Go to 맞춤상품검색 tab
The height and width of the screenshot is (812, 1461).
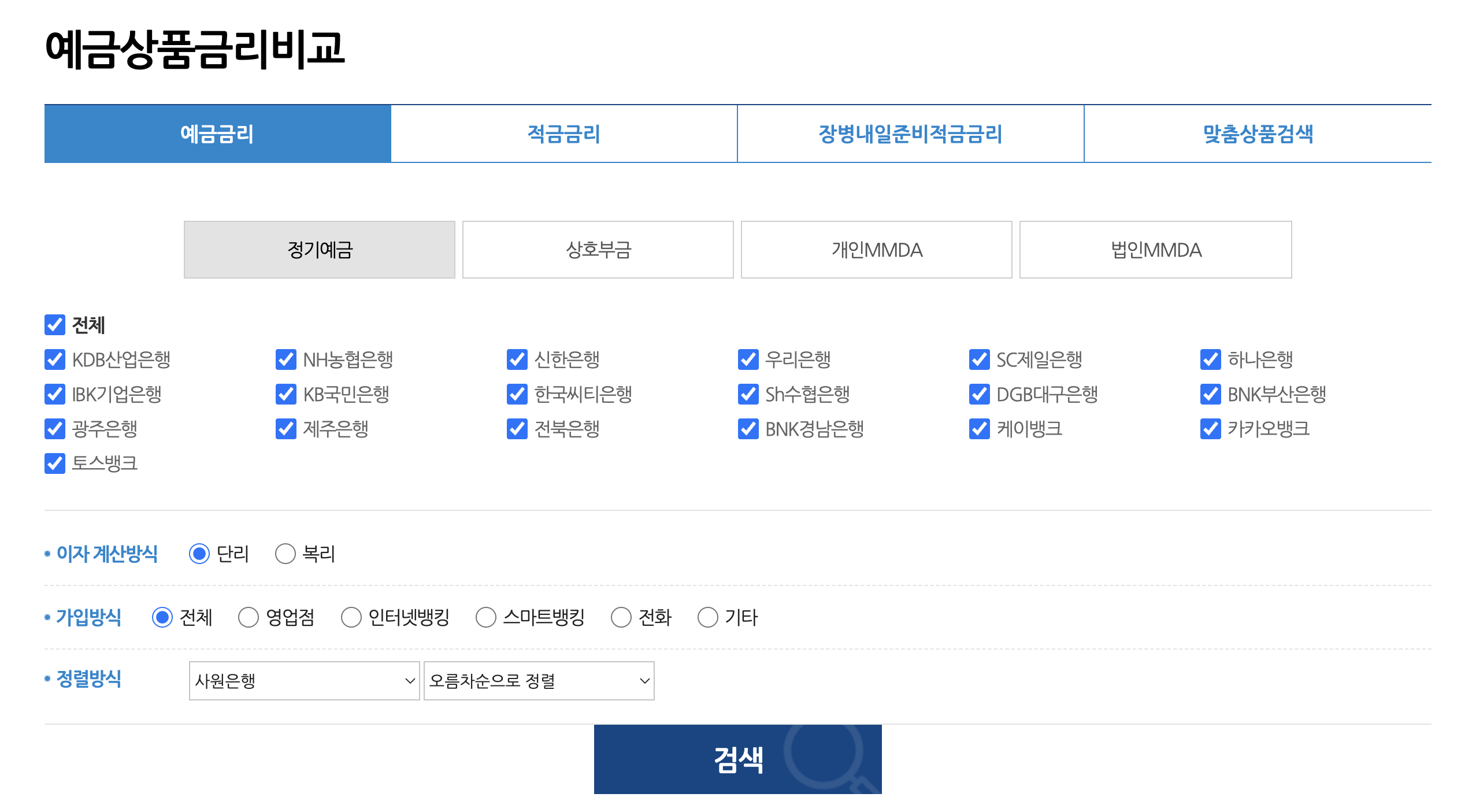click(x=1258, y=134)
